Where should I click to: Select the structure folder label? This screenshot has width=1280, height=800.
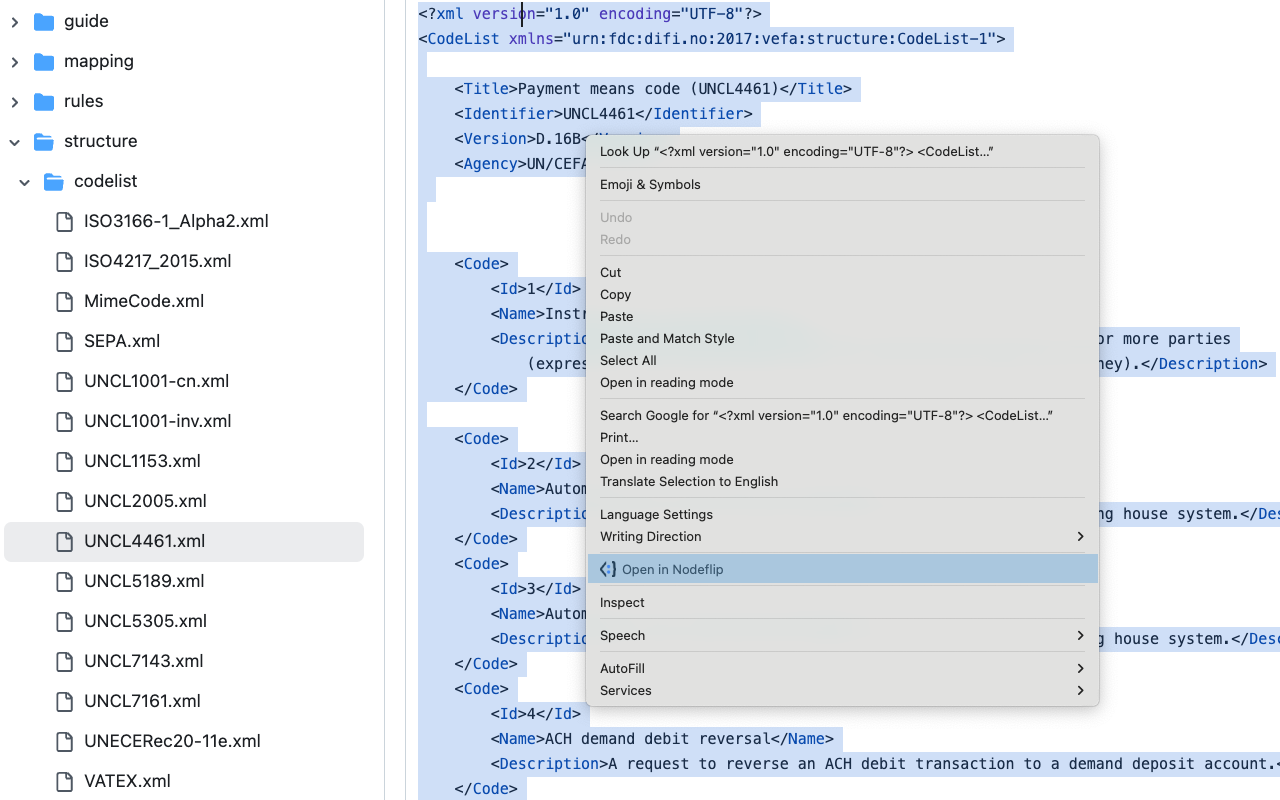[x=101, y=141]
